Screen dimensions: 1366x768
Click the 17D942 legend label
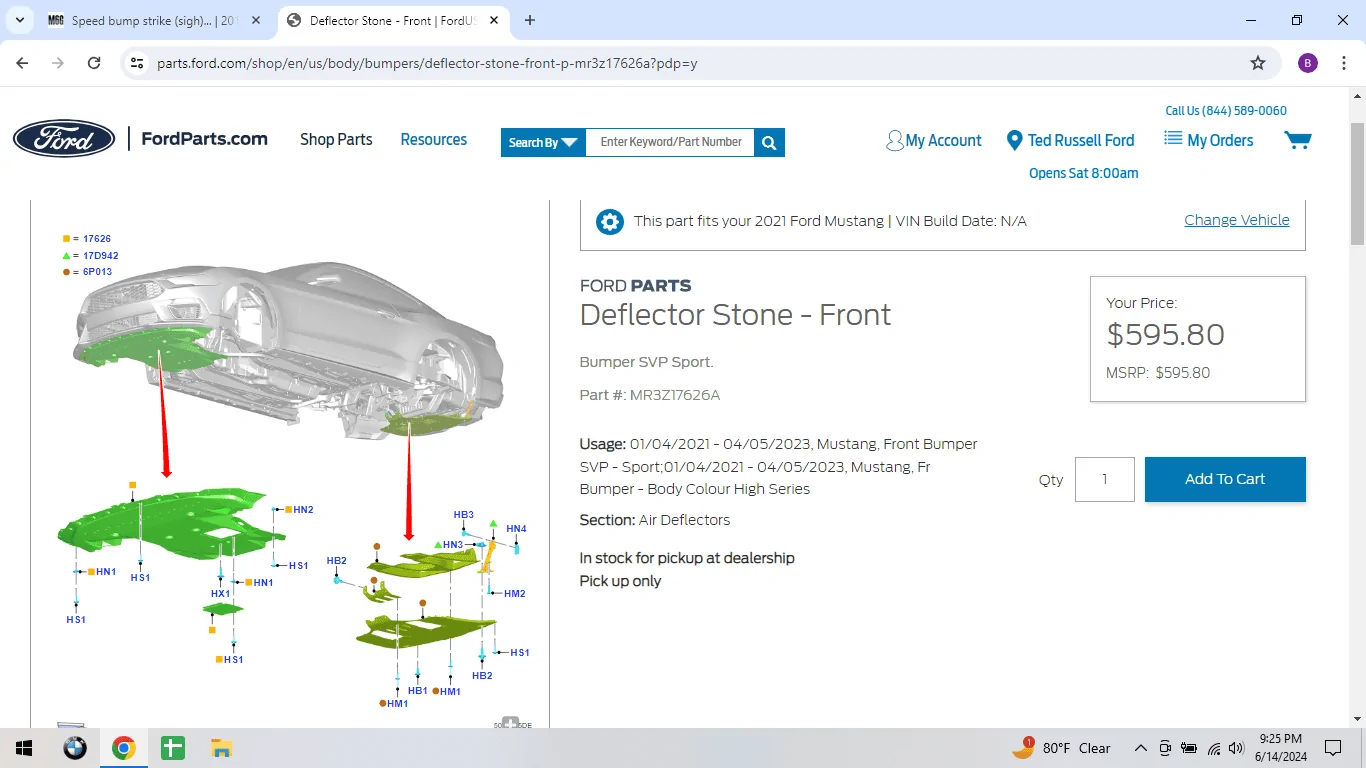coord(101,256)
